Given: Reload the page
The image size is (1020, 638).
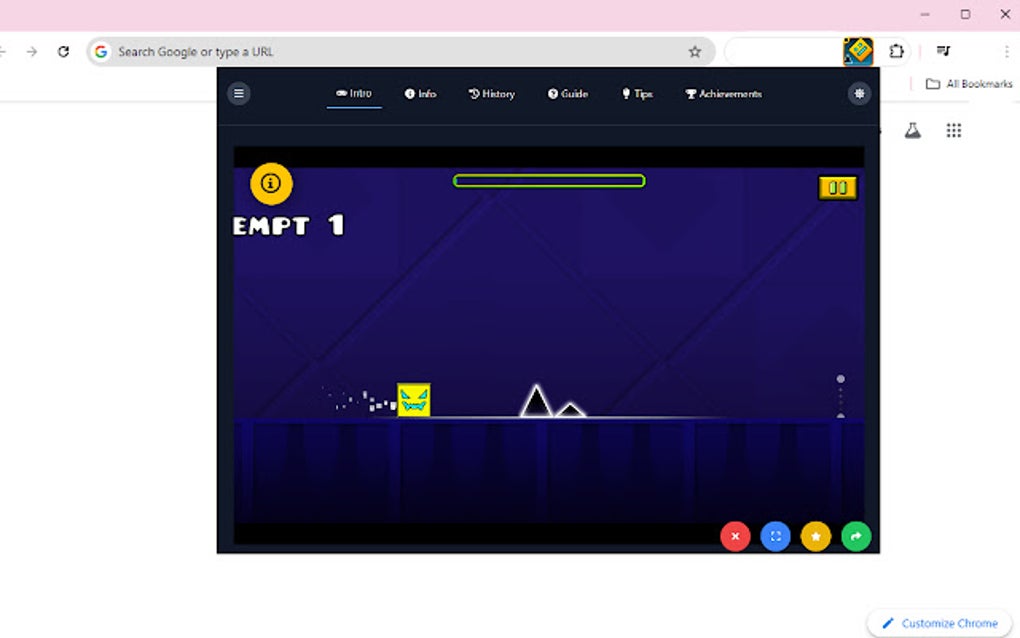Looking at the screenshot, I should [x=63, y=51].
